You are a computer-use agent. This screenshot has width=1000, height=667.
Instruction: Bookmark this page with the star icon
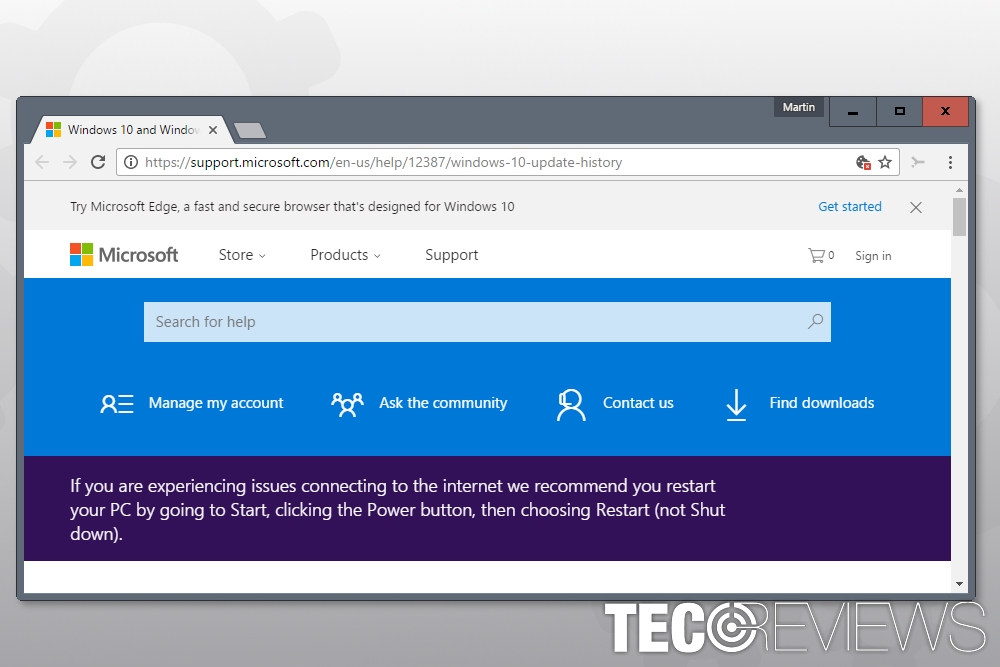pos(885,162)
